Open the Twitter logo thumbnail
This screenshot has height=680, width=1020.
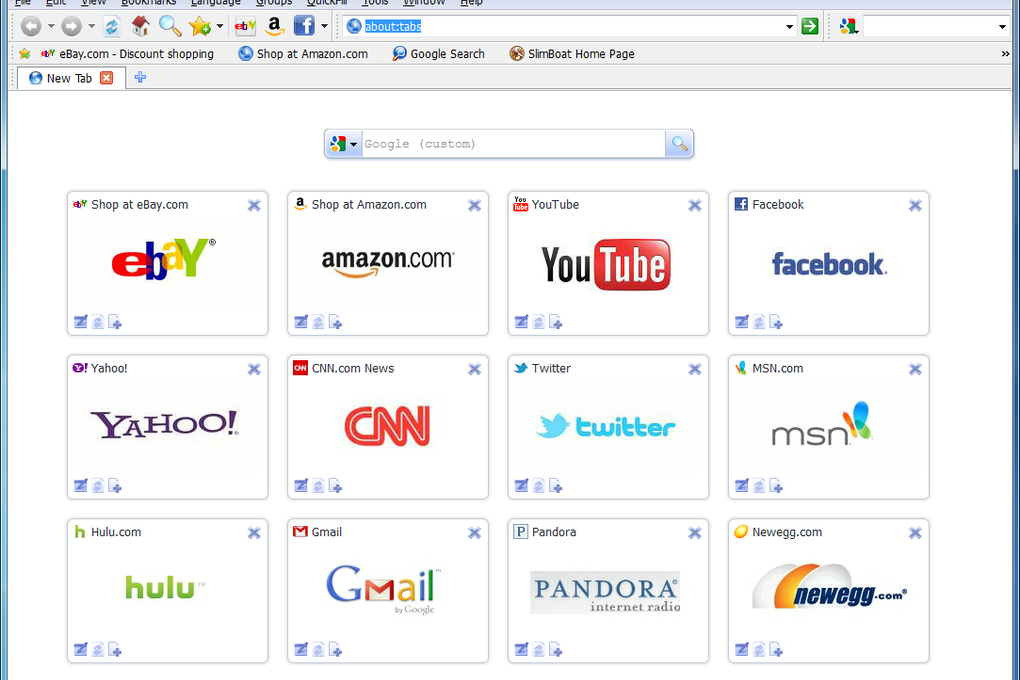[606, 427]
